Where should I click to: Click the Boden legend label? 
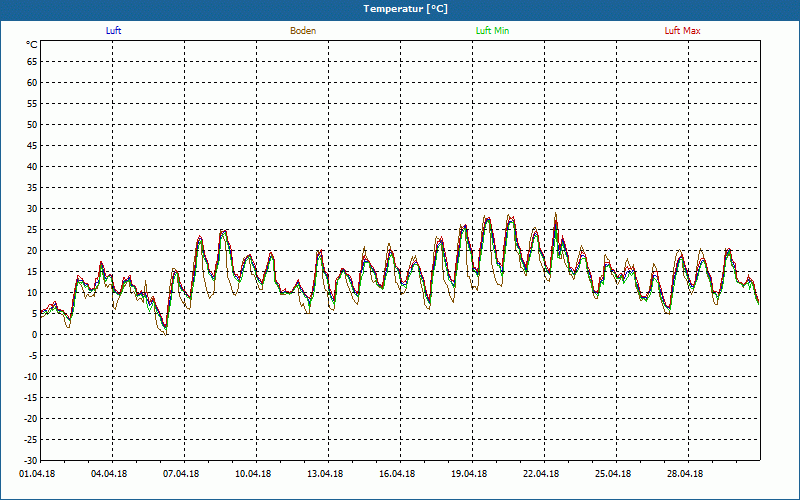click(303, 31)
